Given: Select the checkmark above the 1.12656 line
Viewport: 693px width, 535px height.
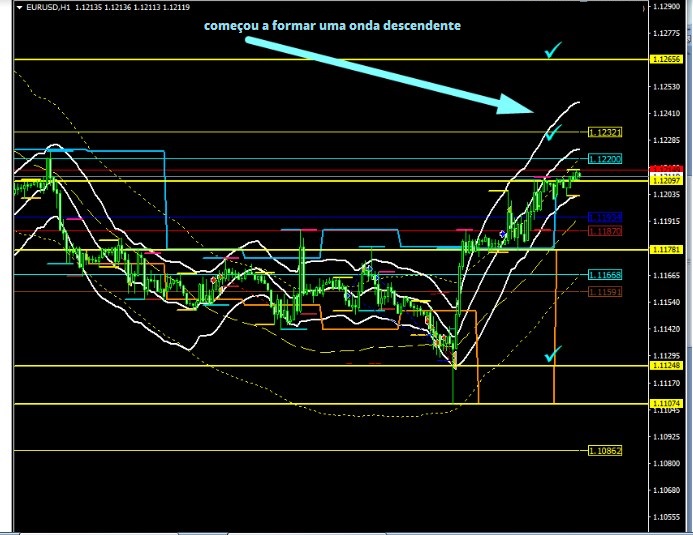Looking at the screenshot, I should [x=552, y=49].
